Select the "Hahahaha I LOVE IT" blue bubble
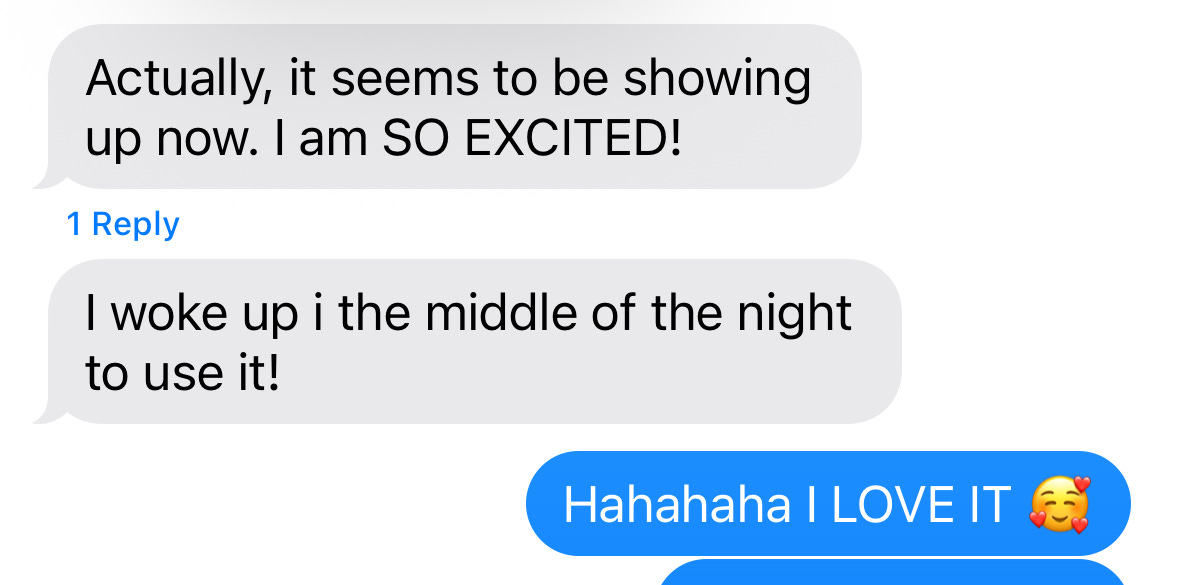 [828, 504]
